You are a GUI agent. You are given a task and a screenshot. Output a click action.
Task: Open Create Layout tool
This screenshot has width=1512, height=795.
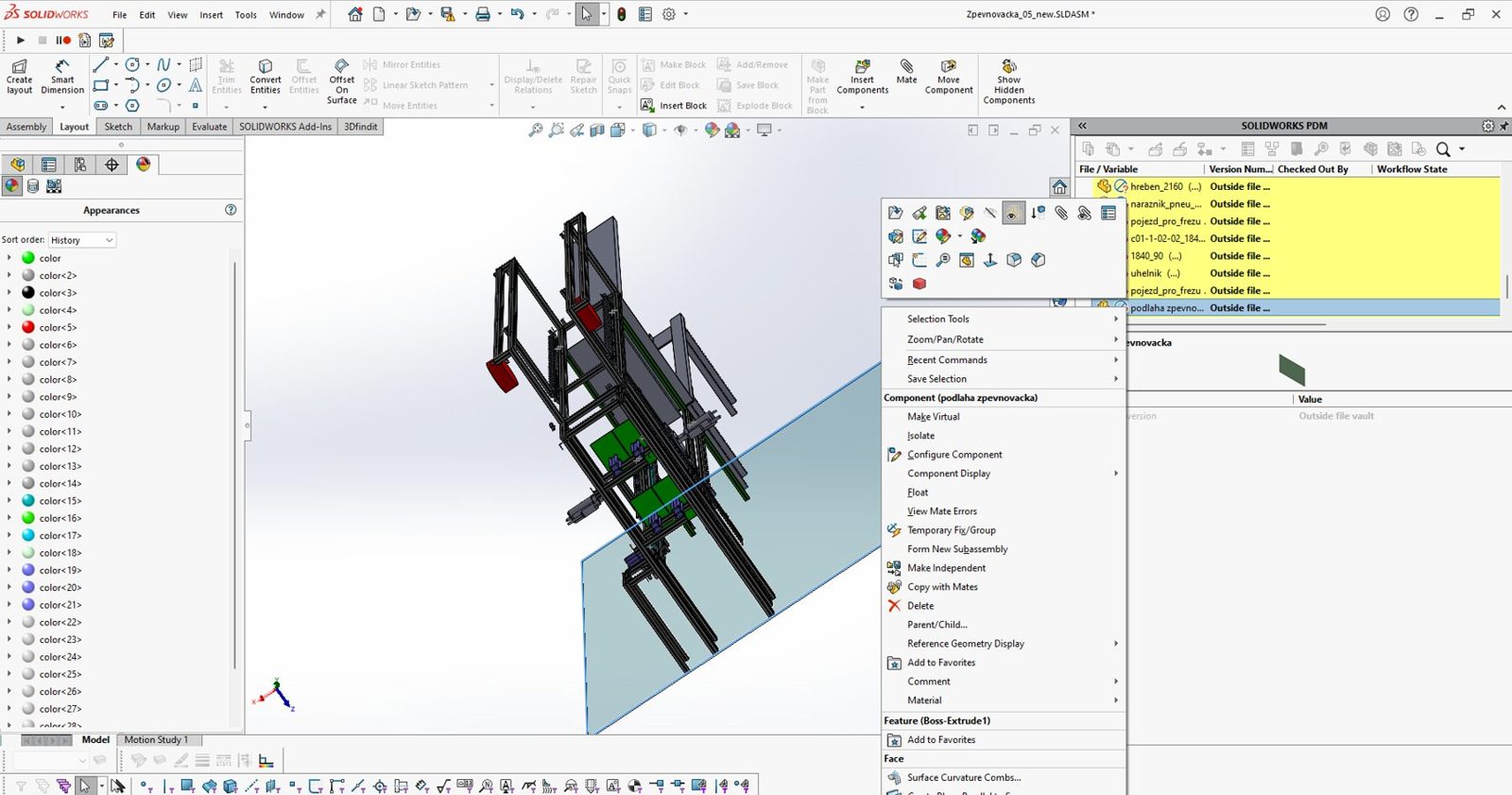click(x=19, y=76)
